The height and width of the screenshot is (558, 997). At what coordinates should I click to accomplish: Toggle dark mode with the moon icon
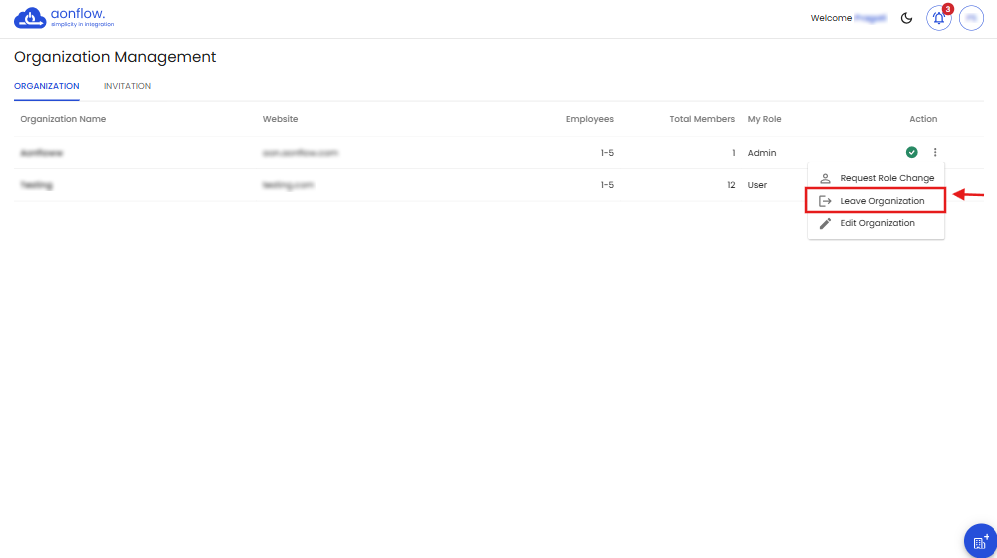pyautogui.click(x=907, y=18)
